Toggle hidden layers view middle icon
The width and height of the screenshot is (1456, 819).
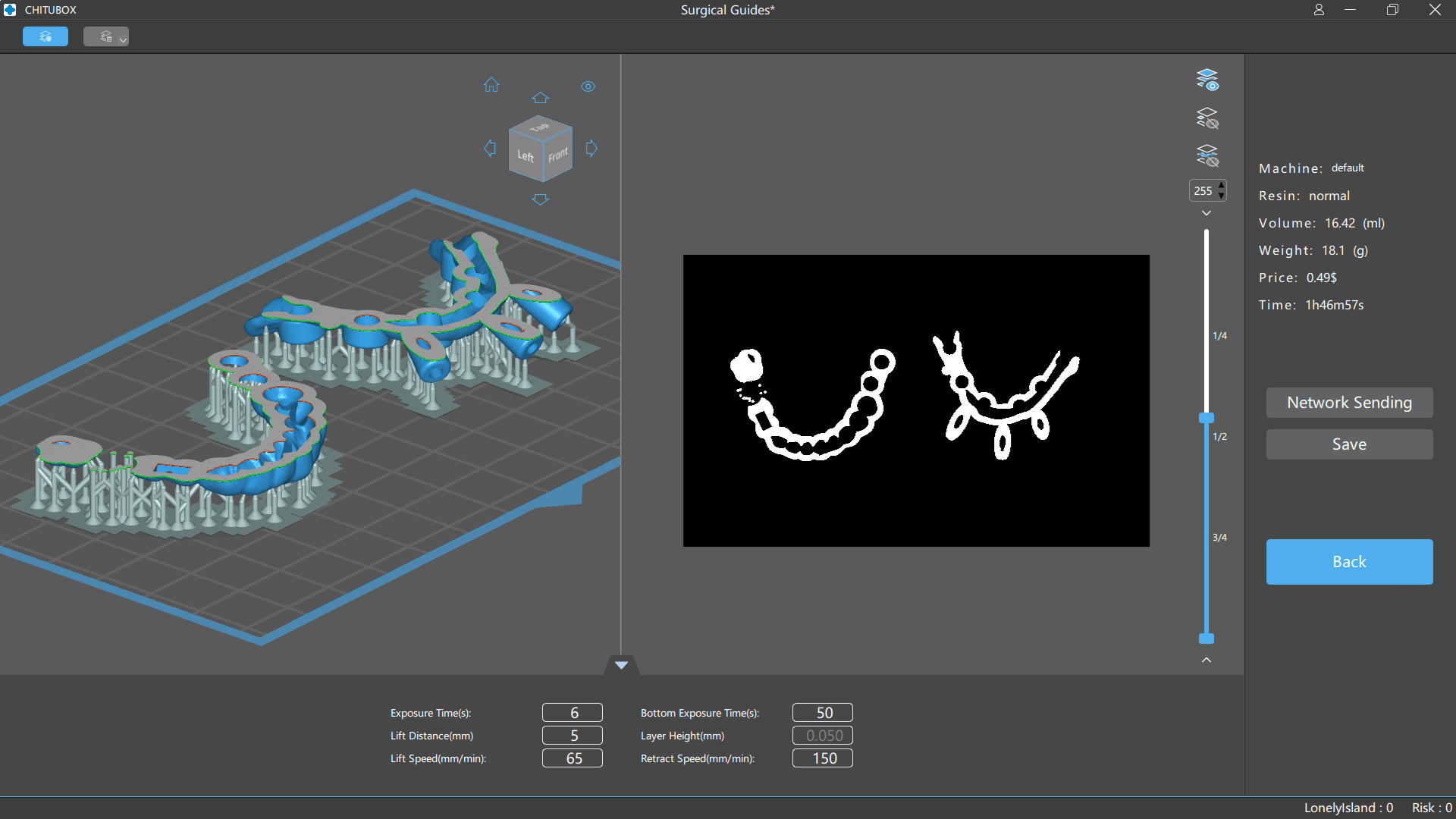tap(1207, 118)
